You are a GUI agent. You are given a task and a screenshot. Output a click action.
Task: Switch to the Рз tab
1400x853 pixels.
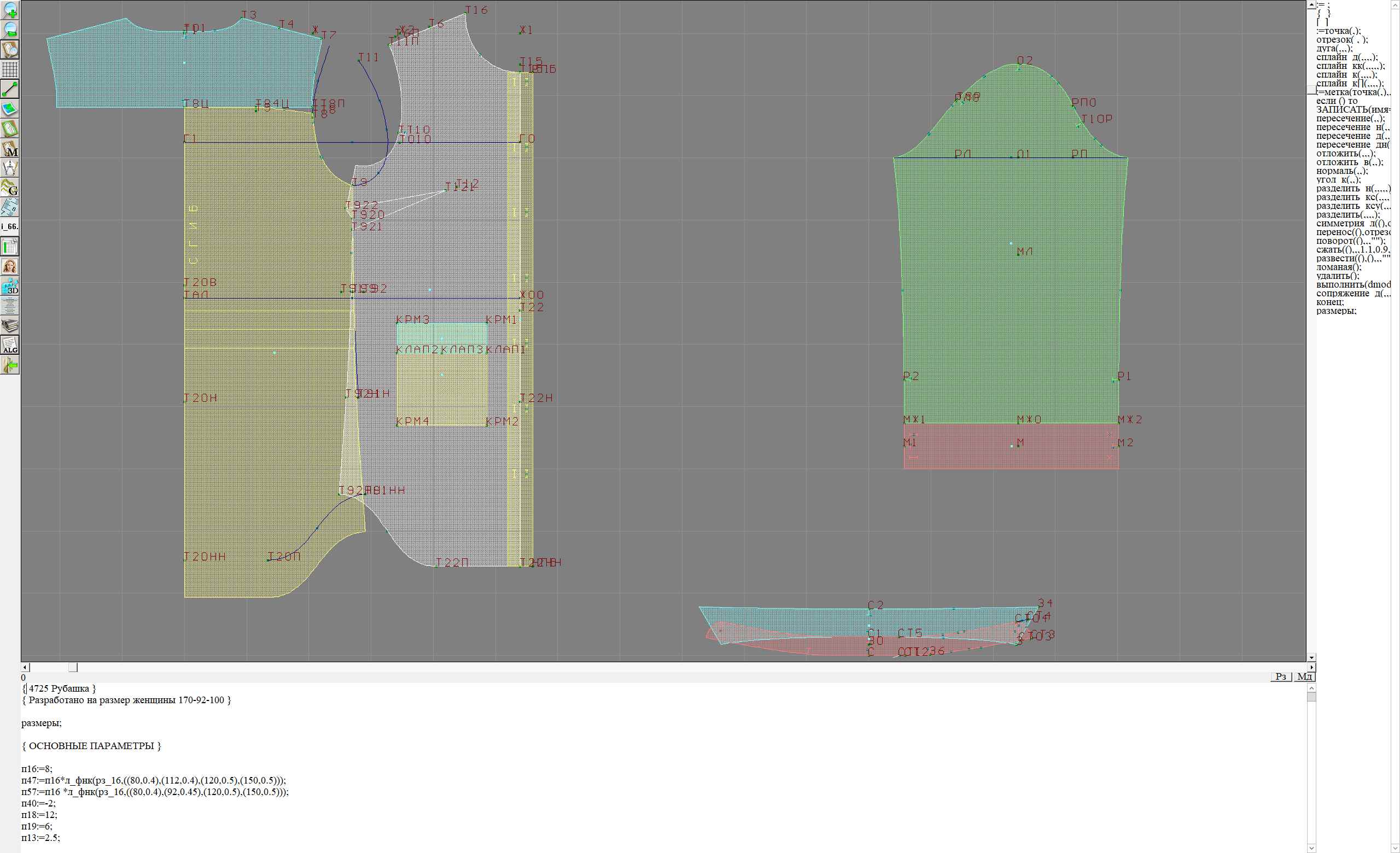[x=1281, y=676]
